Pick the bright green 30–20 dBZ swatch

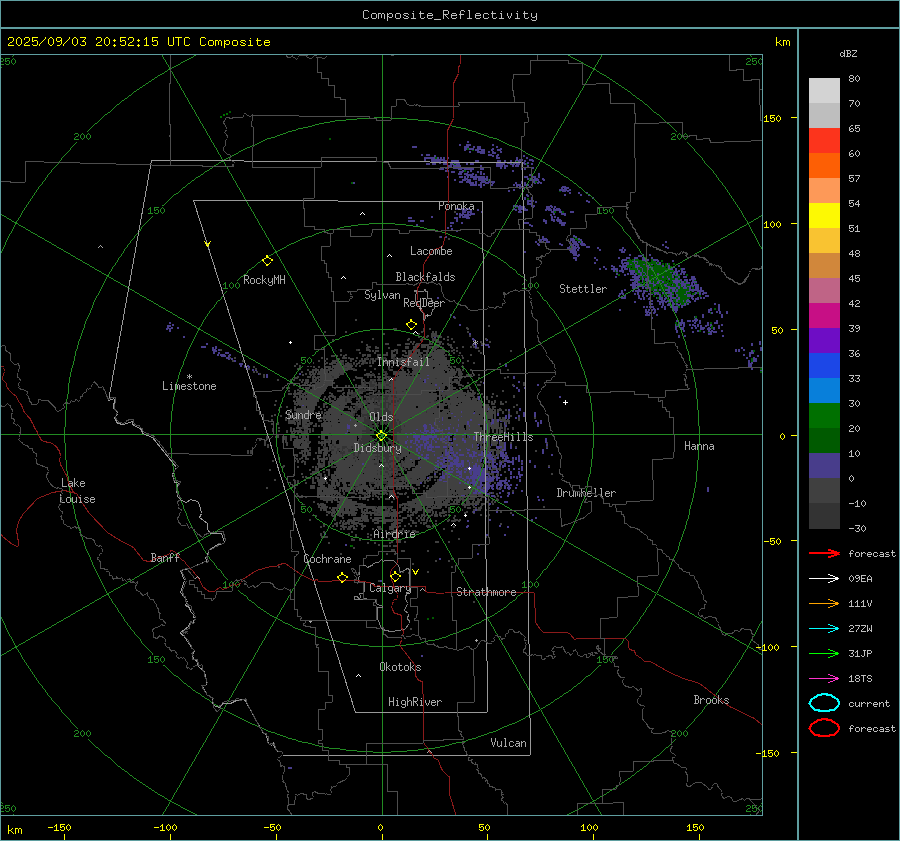point(824,416)
